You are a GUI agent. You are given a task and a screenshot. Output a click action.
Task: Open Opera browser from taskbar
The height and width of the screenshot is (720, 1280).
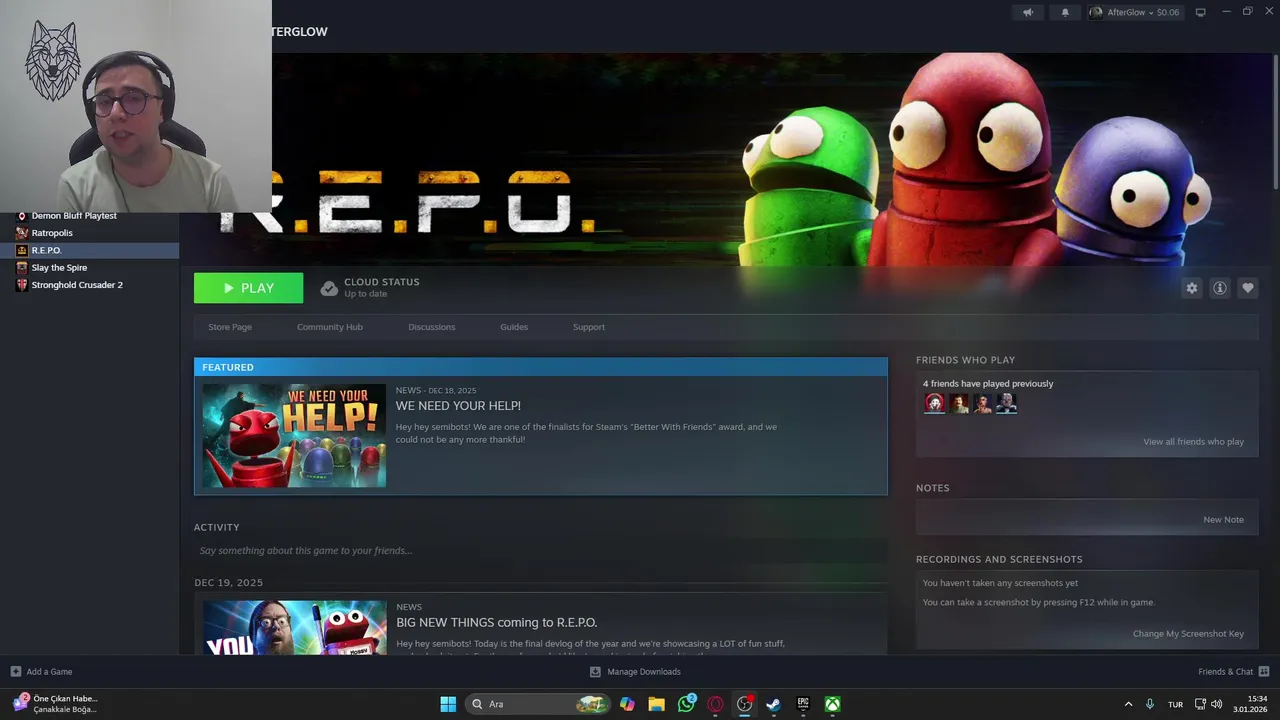click(x=715, y=704)
